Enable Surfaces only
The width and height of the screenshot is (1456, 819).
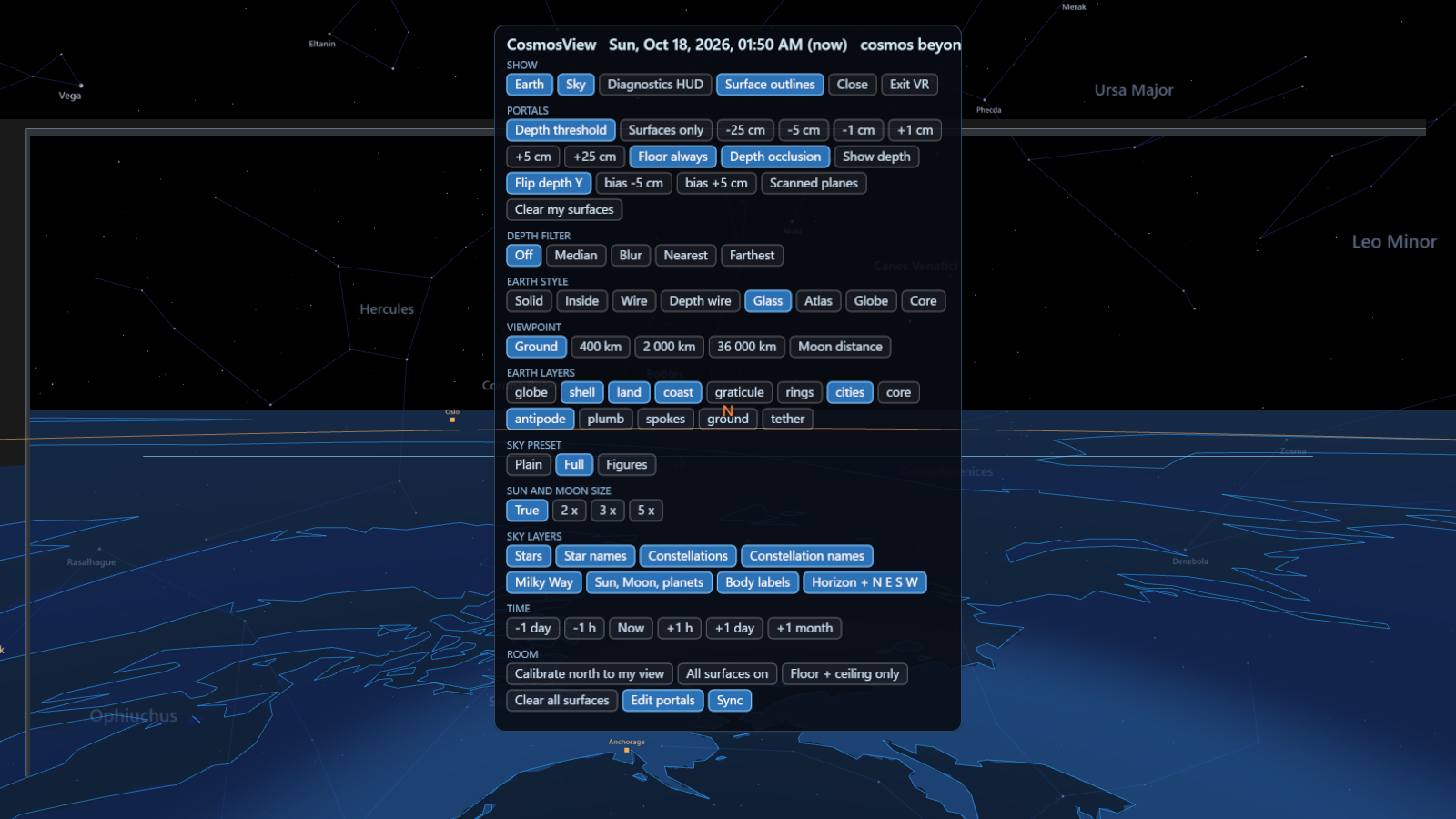click(x=666, y=130)
